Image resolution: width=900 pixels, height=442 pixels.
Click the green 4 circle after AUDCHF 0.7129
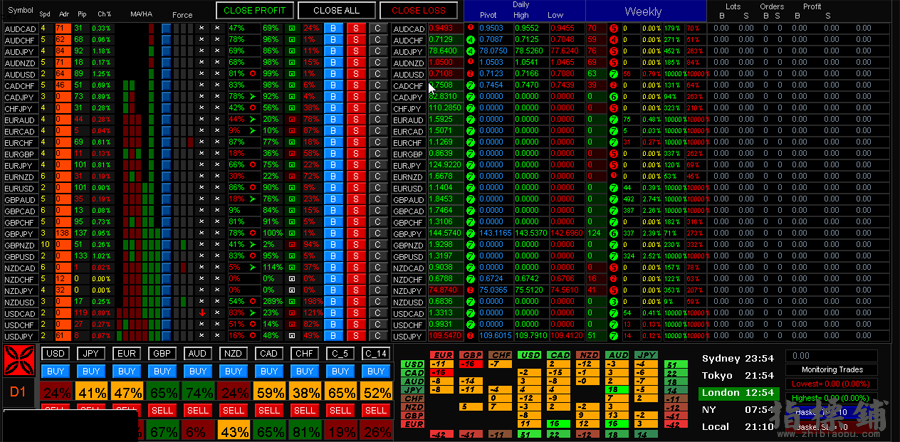471,40
